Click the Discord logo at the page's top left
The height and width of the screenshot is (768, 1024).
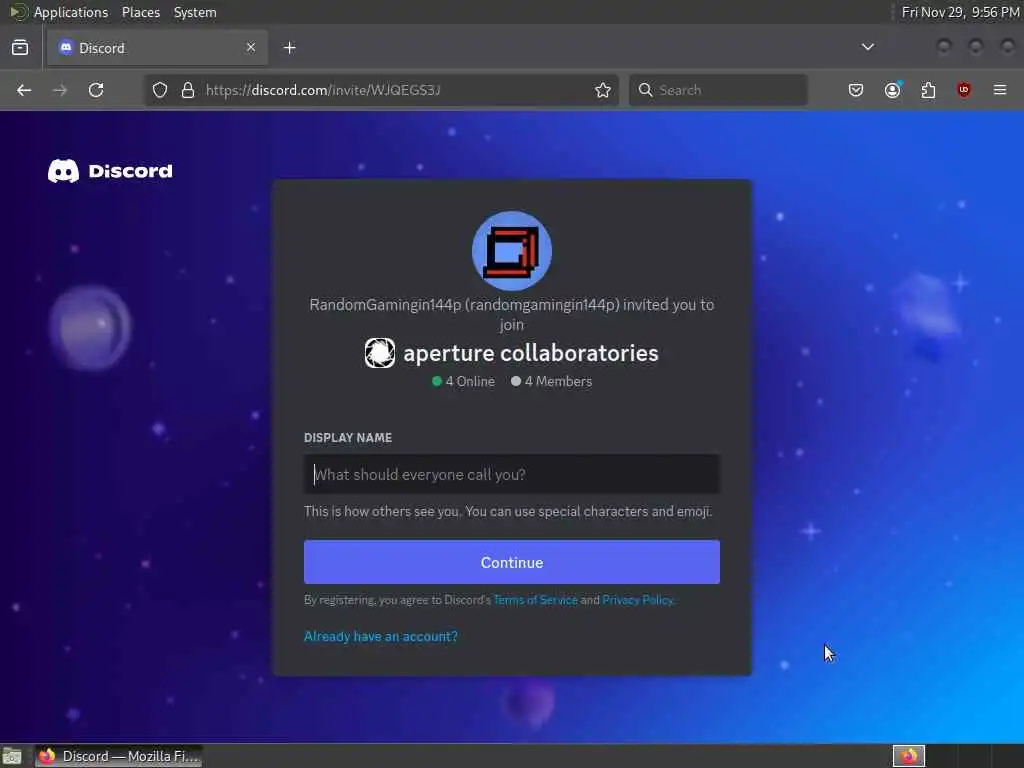coord(110,171)
